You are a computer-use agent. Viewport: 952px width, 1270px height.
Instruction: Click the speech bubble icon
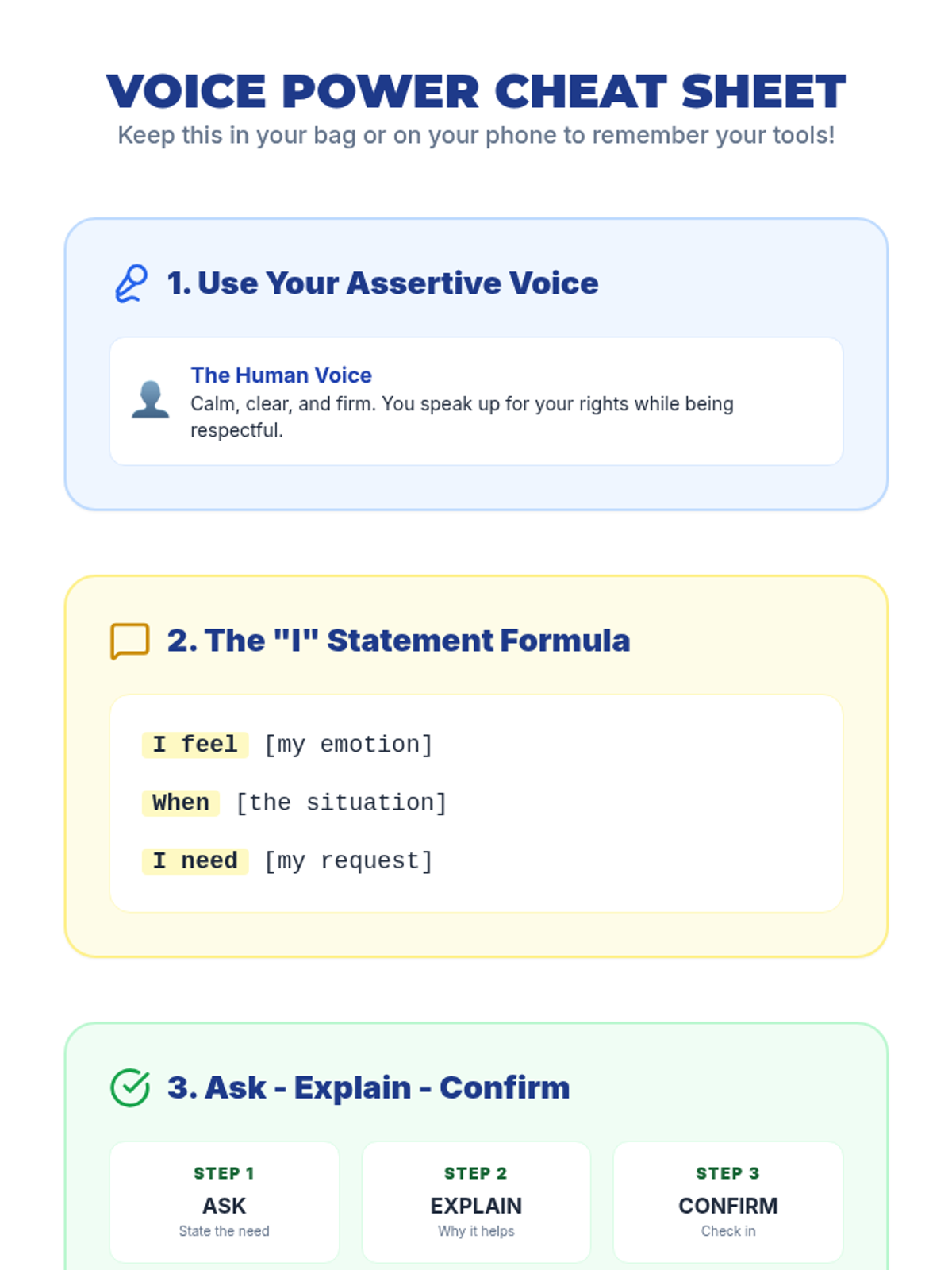(130, 641)
